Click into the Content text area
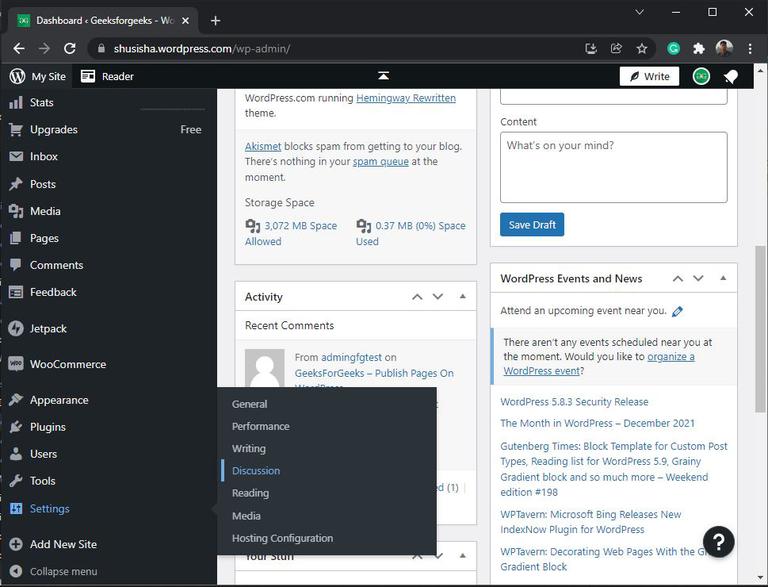 (x=613, y=167)
